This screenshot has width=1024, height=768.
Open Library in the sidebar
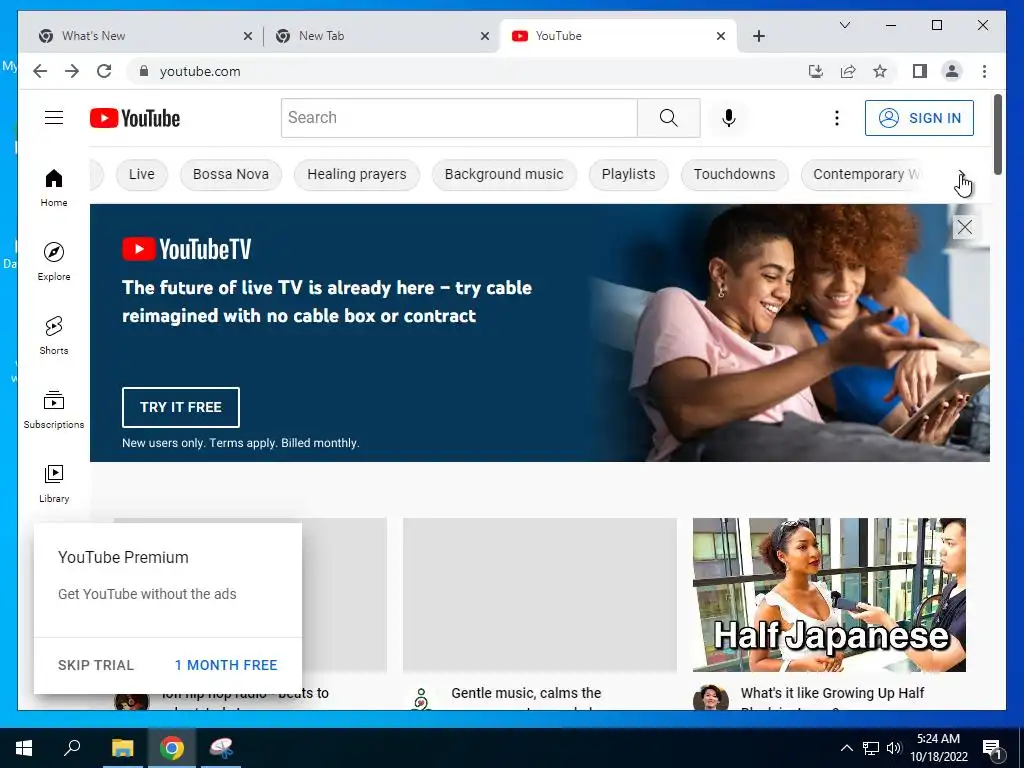coord(54,483)
